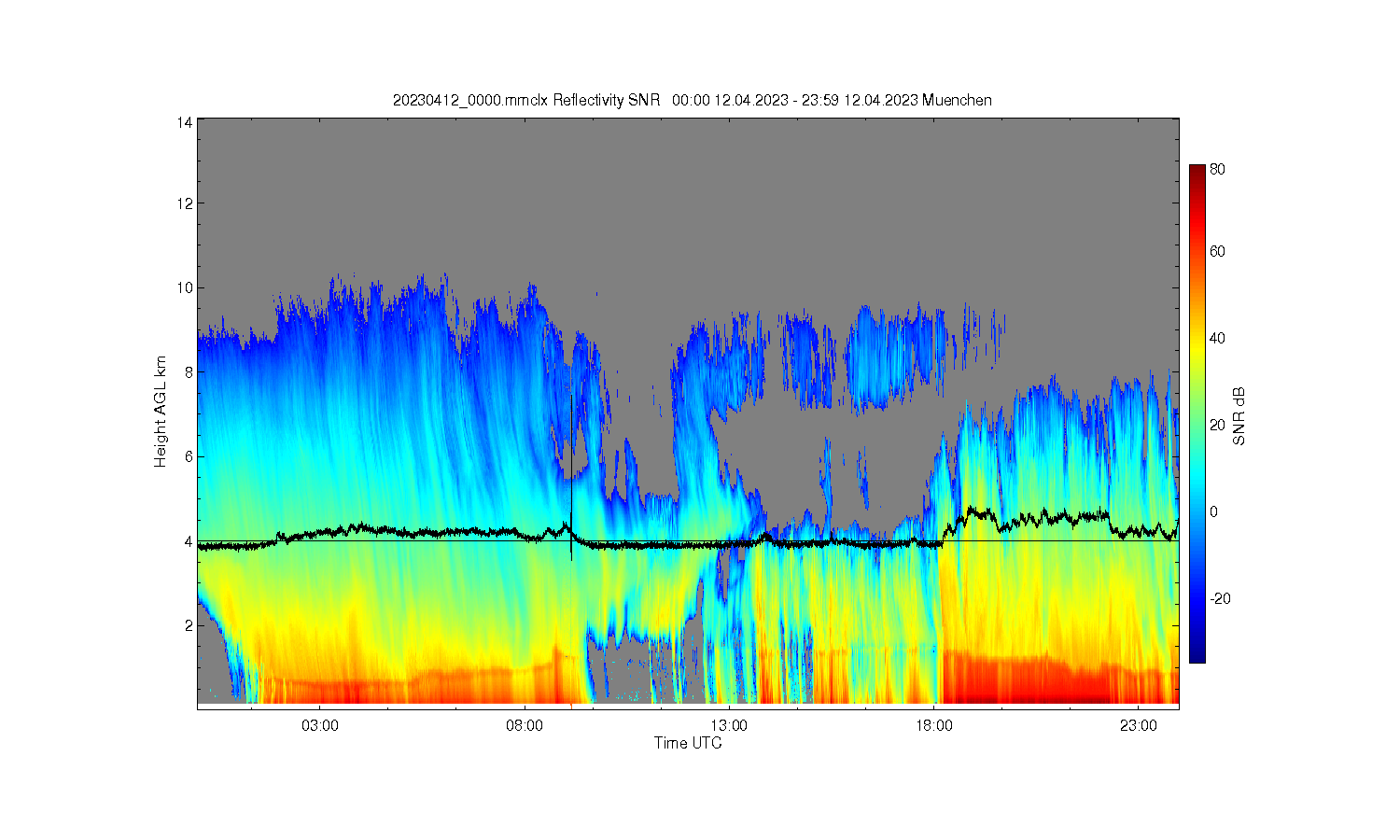Select the 03:00 time tick label
Image resolution: width=1400 pixels, height=840 pixels.
[320, 725]
